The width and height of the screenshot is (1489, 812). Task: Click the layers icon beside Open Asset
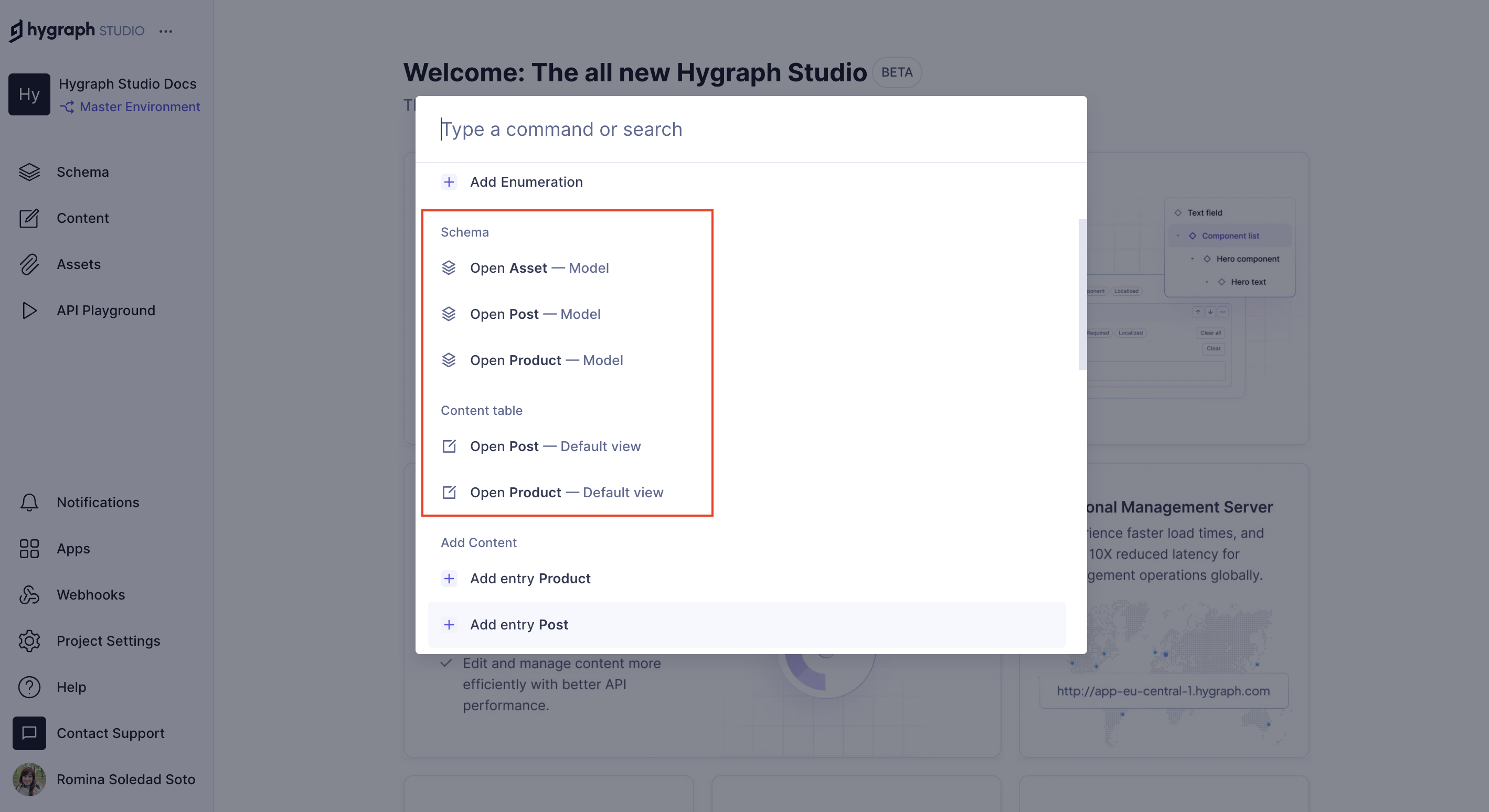coord(449,268)
